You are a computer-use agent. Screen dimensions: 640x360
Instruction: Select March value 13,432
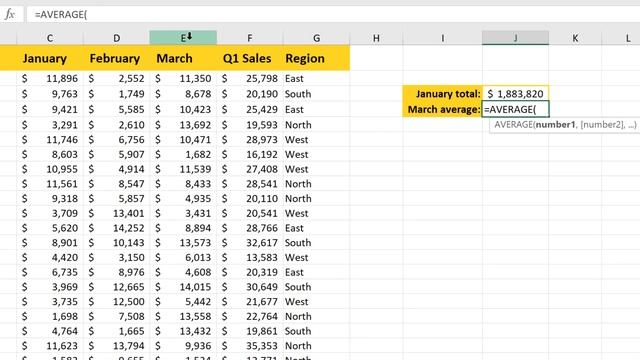click(183, 331)
